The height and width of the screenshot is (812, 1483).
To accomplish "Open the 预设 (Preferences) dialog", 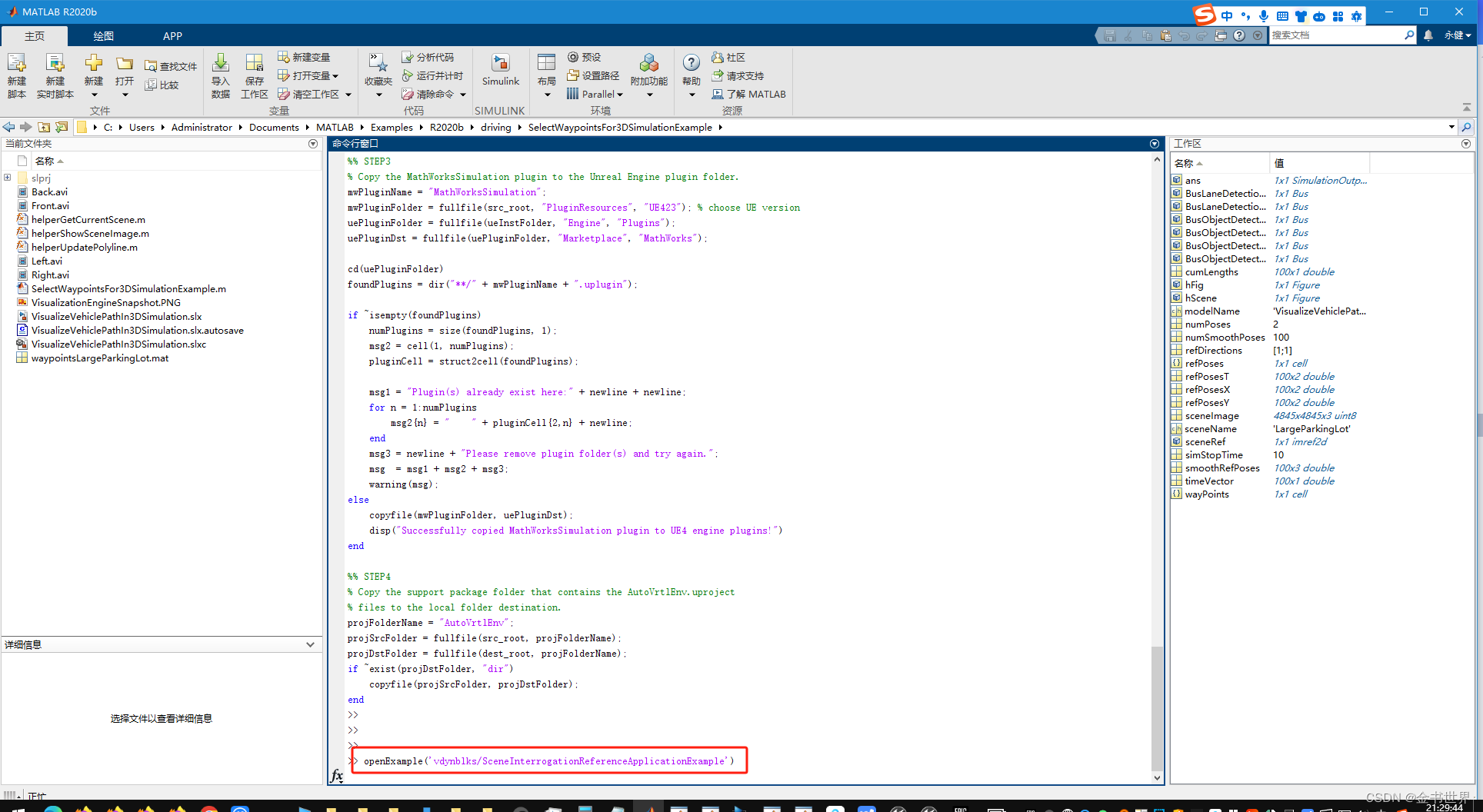I will pyautogui.click(x=585, y=57).
